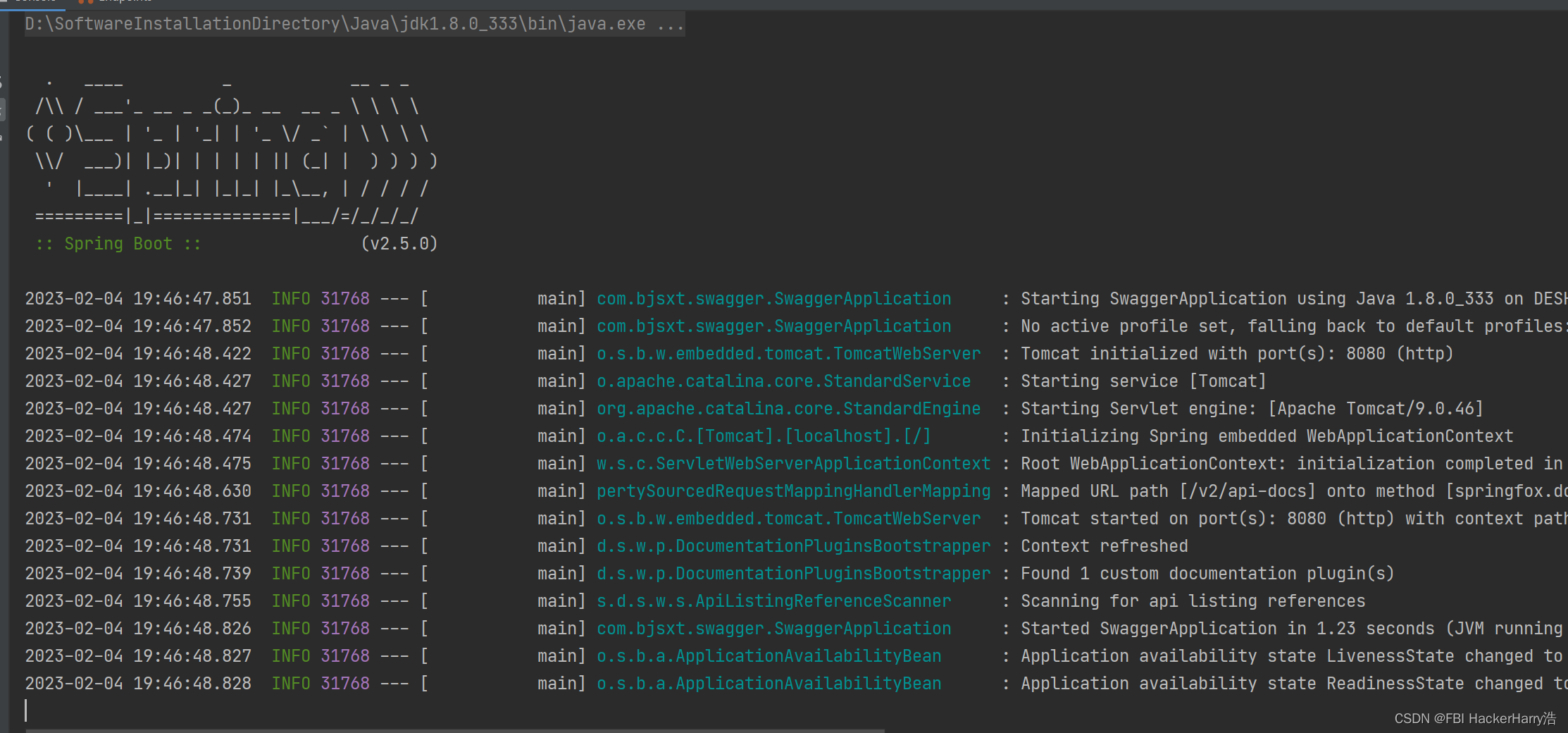The image size is (1568, 733).
Task: Click the java.exe command path line
Action: point(352,23)
